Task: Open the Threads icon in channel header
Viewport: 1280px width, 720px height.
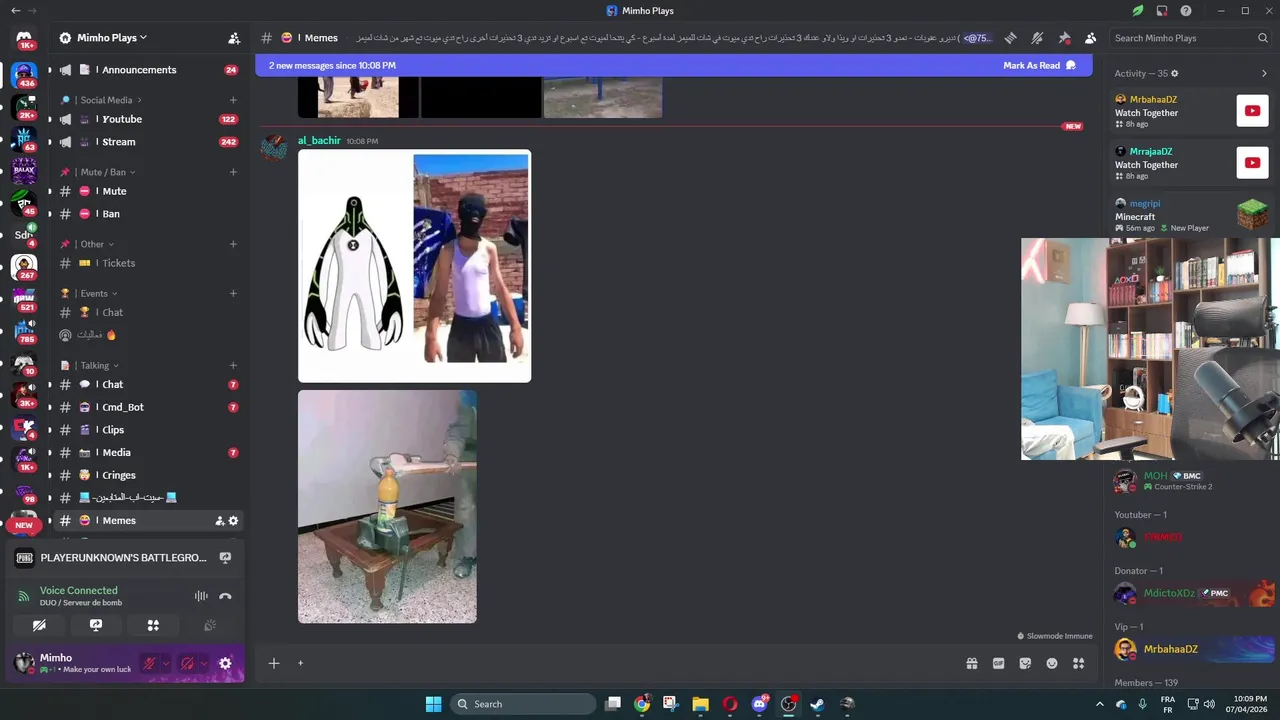Action: point(1011,38)
